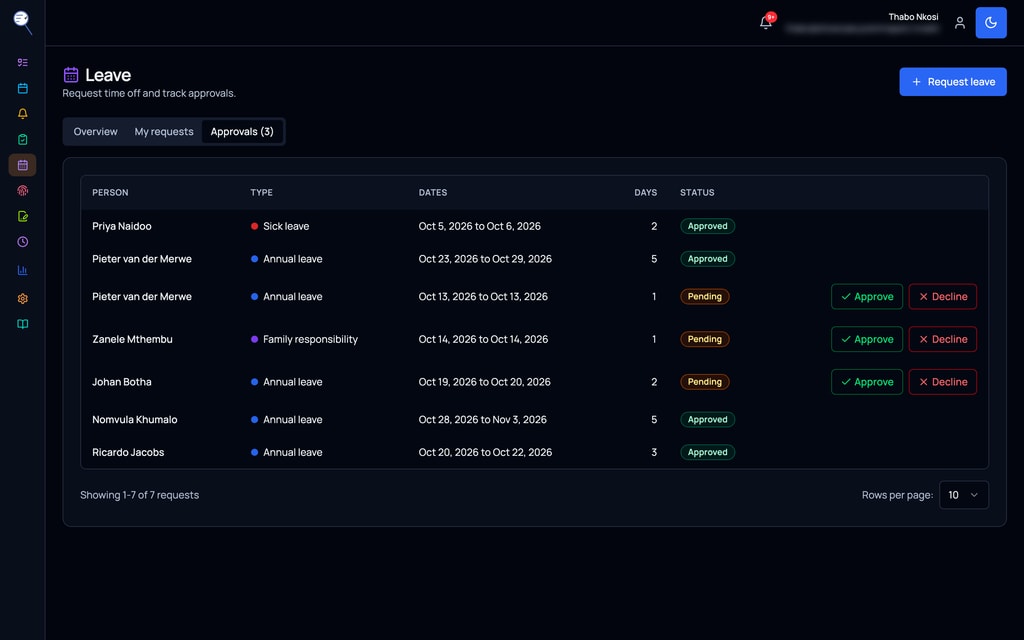The image size is (1024, 640).
Task: Open the user profile icon in the top bar
Action: [x=959, y=23]
